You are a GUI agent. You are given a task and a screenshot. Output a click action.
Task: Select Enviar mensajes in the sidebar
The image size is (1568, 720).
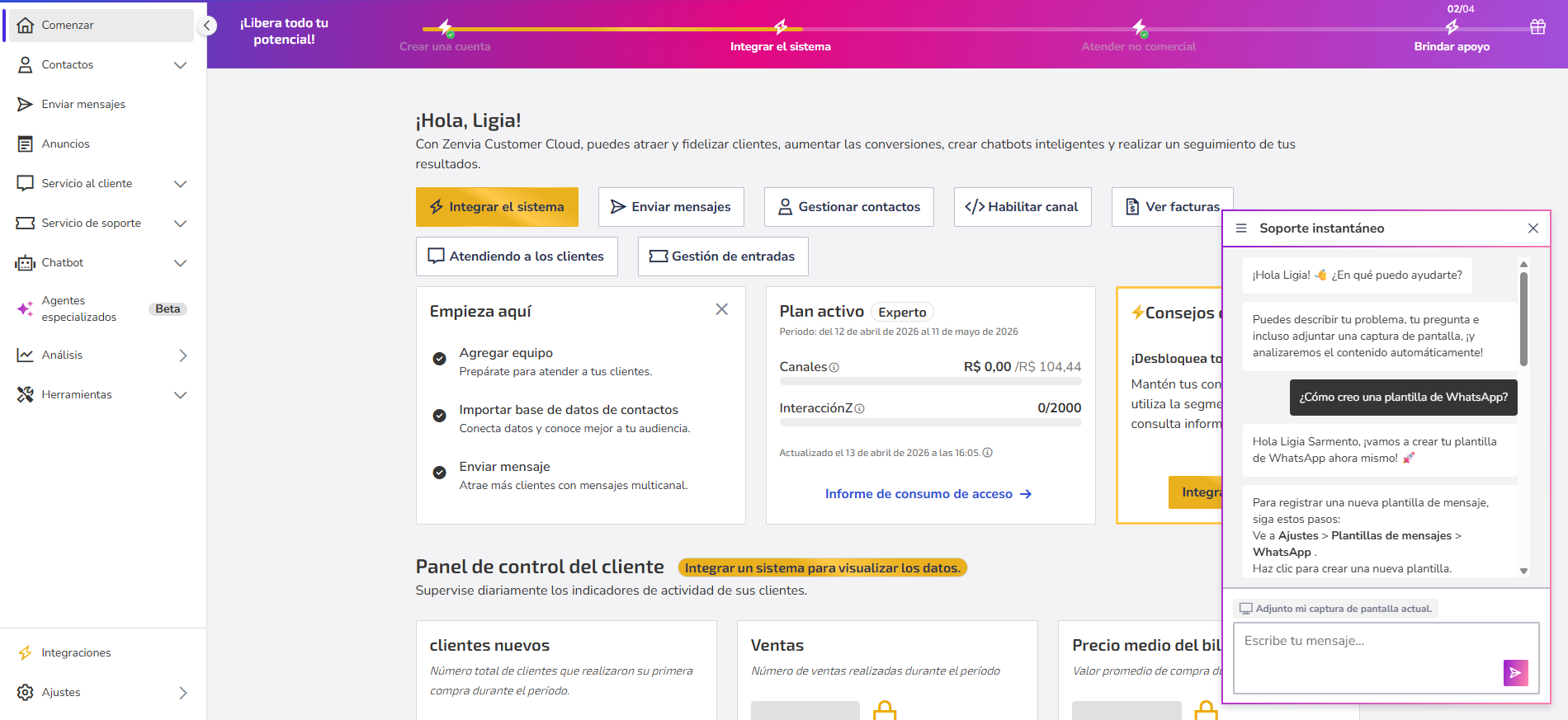(103, 104)
